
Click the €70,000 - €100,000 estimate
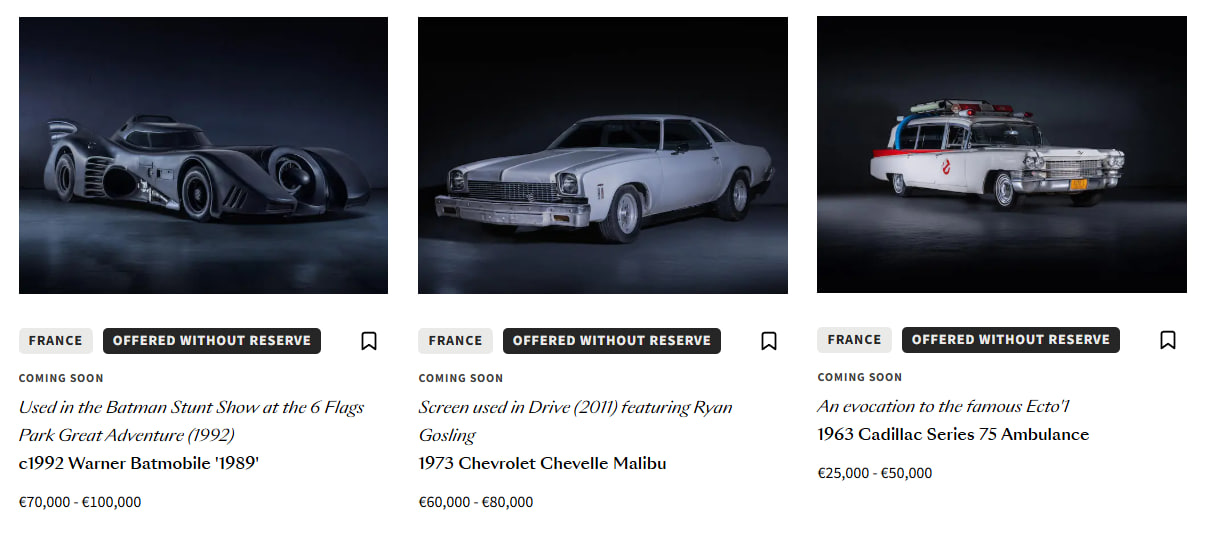point(80,502)
